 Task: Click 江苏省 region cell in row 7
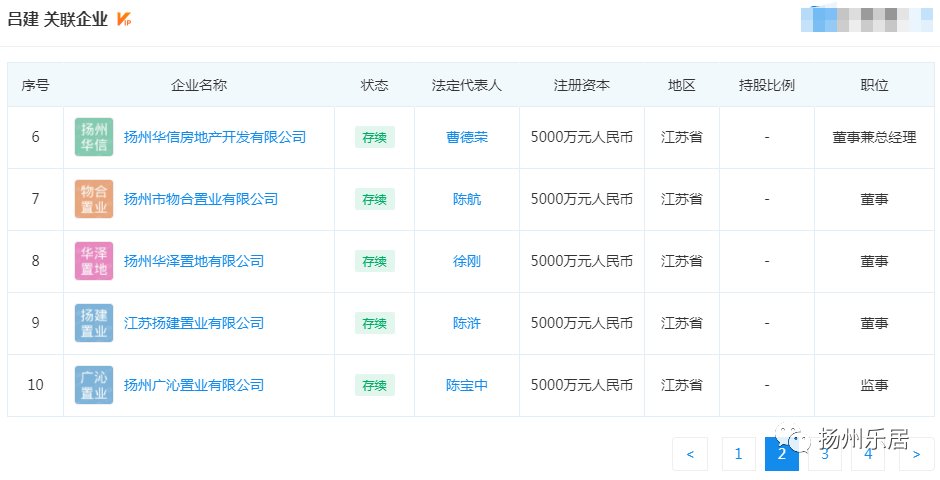(682, 199)
